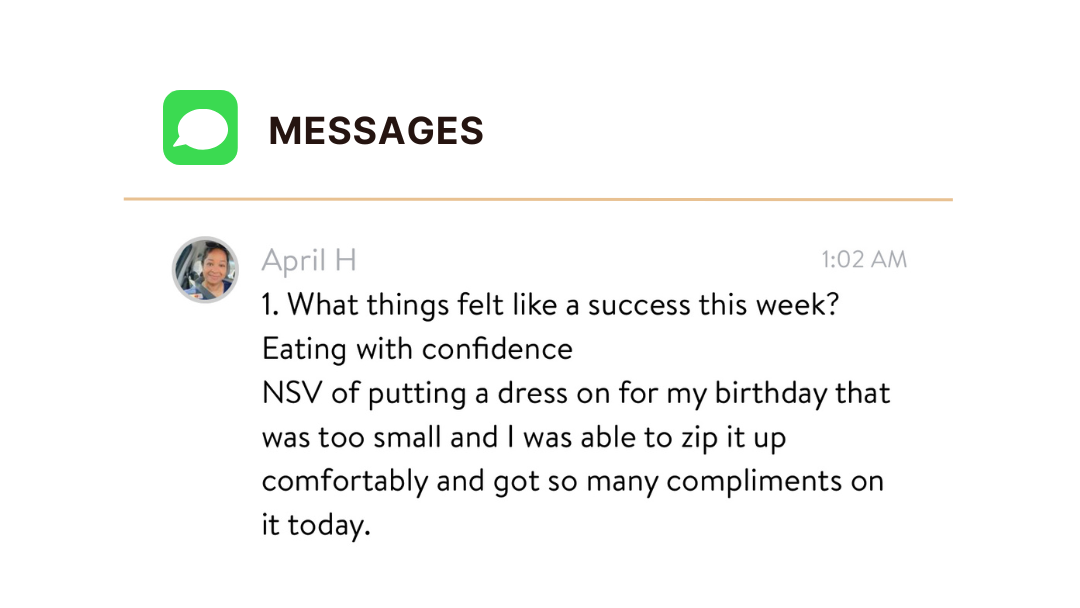
Task: Select the sender name April H
Action: 309,261
